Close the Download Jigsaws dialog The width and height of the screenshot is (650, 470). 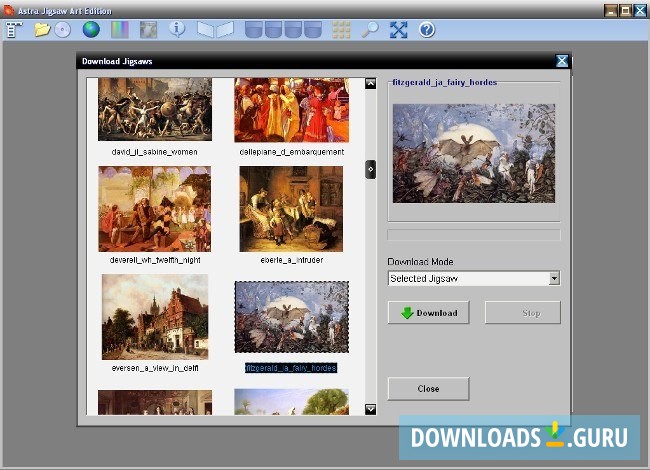point(562,61)
